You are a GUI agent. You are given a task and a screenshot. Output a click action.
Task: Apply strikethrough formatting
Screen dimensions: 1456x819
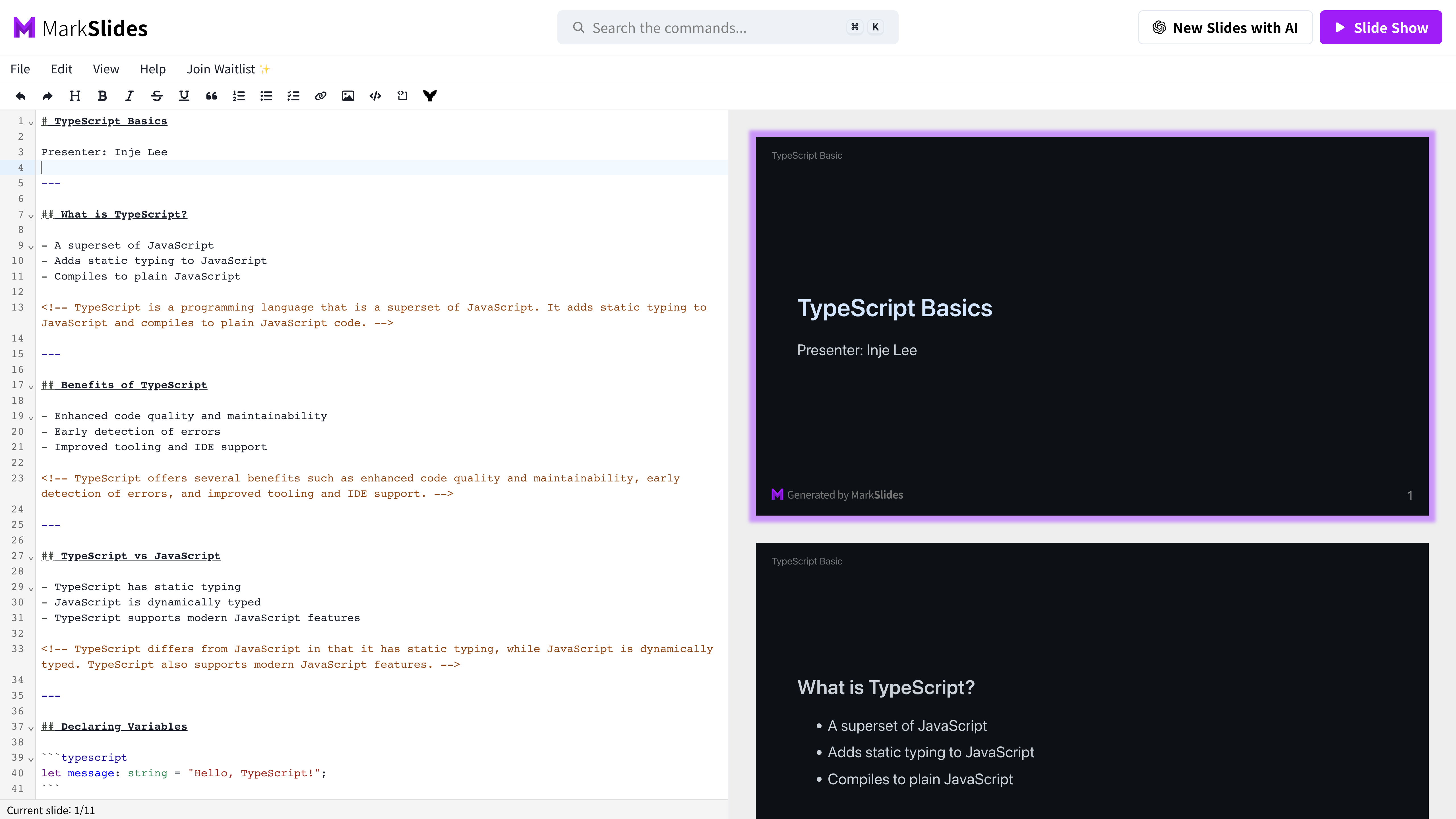pyautogui.click(x=157, y=96)
